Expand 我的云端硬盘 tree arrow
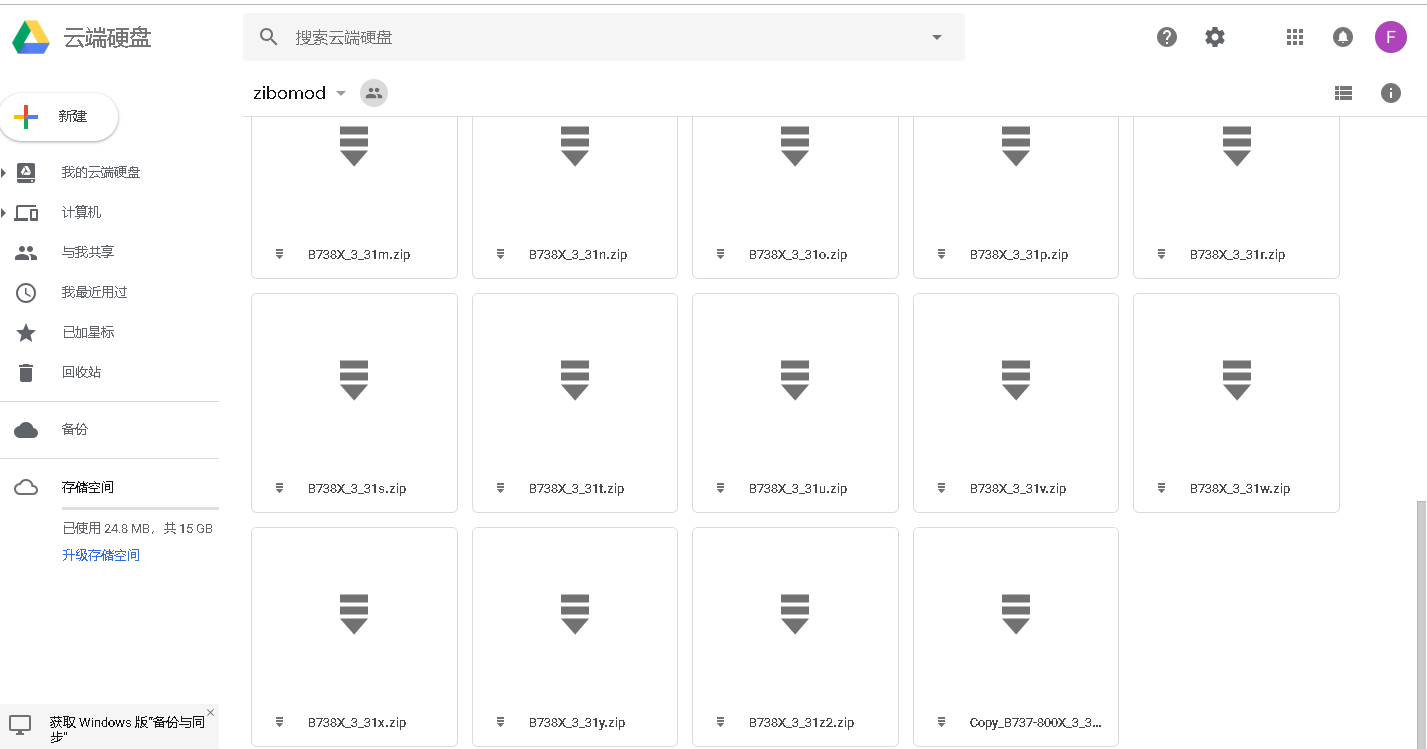Viewport: 1427px width, 749px height. [4, 172]
